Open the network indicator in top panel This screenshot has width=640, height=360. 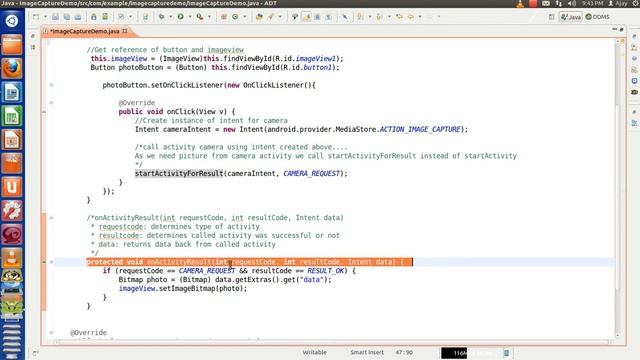point(559,3)
